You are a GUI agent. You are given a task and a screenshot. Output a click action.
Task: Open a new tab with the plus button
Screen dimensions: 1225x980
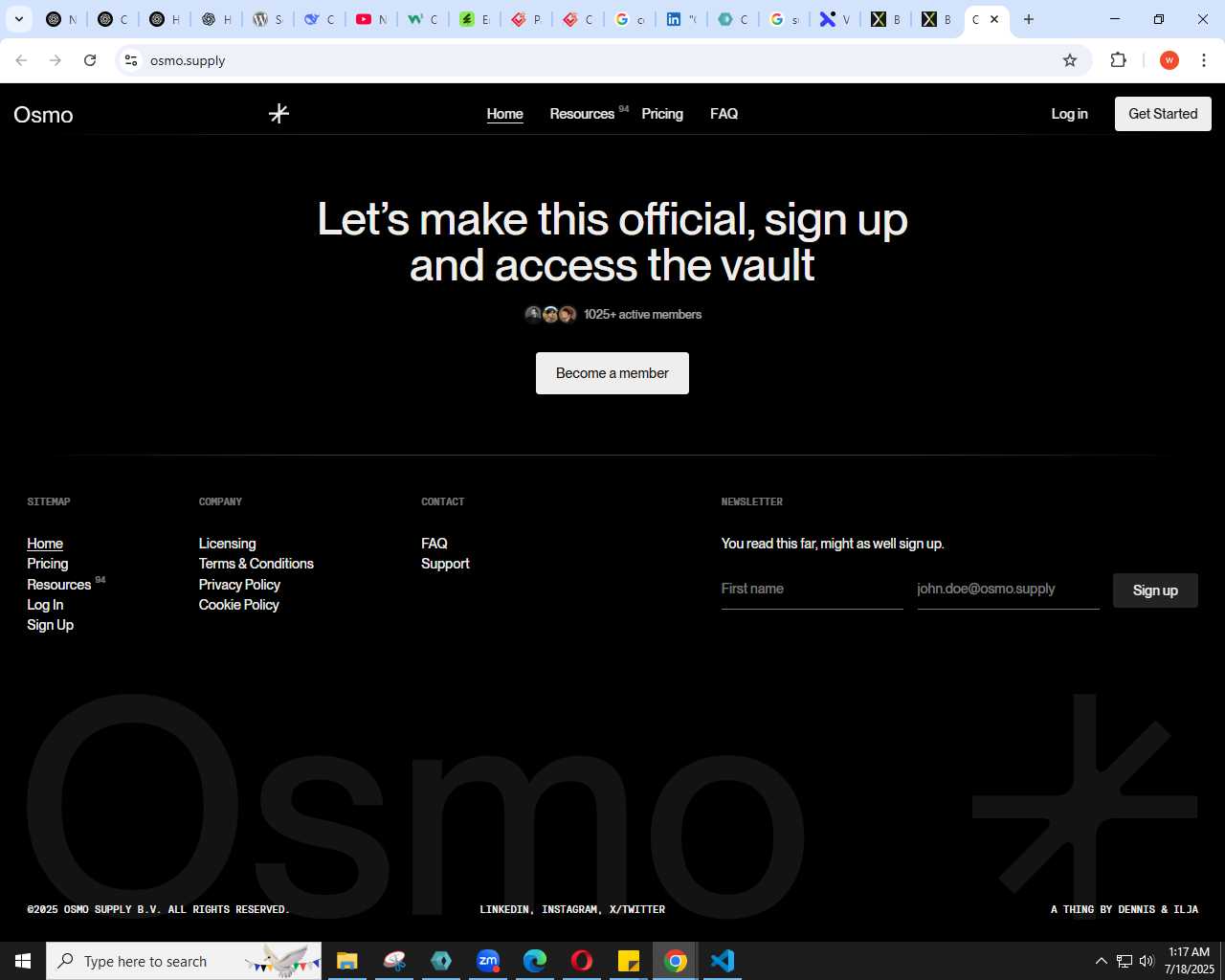1029,19
